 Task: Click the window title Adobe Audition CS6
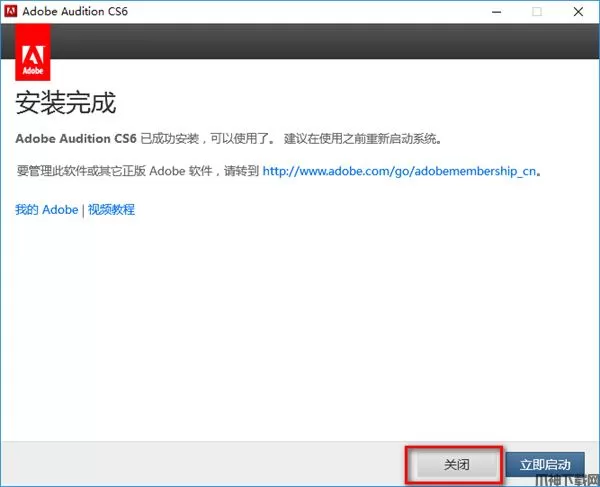pos(75,11)
